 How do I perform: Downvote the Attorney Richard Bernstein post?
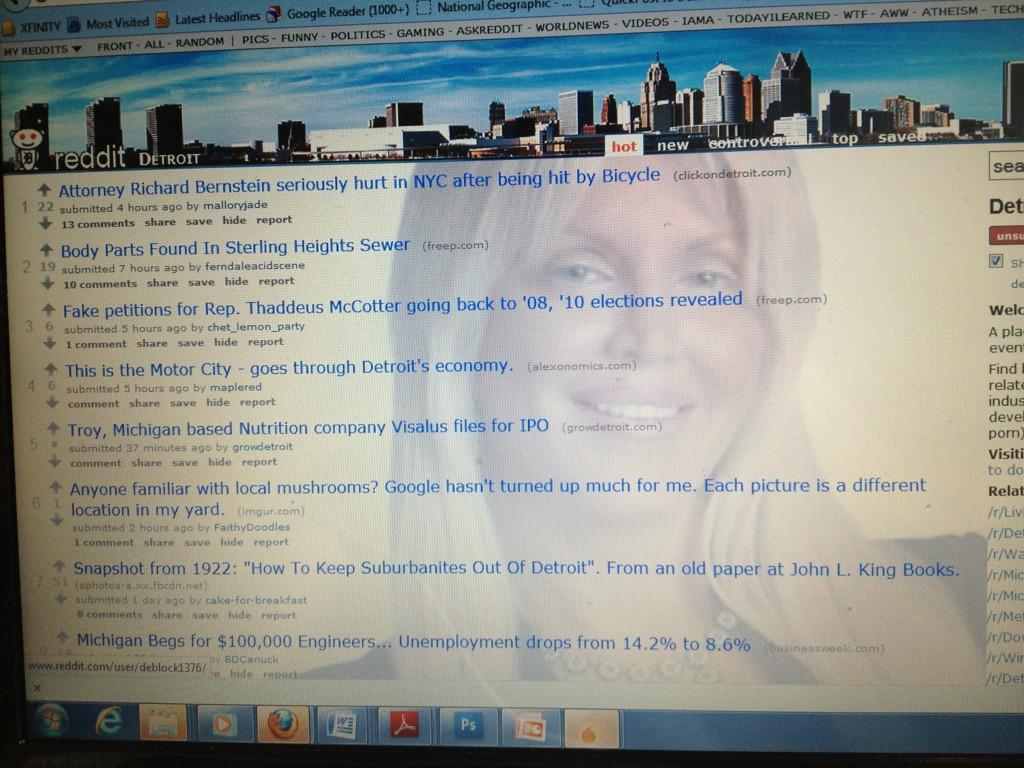pyautogui.click(x=45, y=223)
